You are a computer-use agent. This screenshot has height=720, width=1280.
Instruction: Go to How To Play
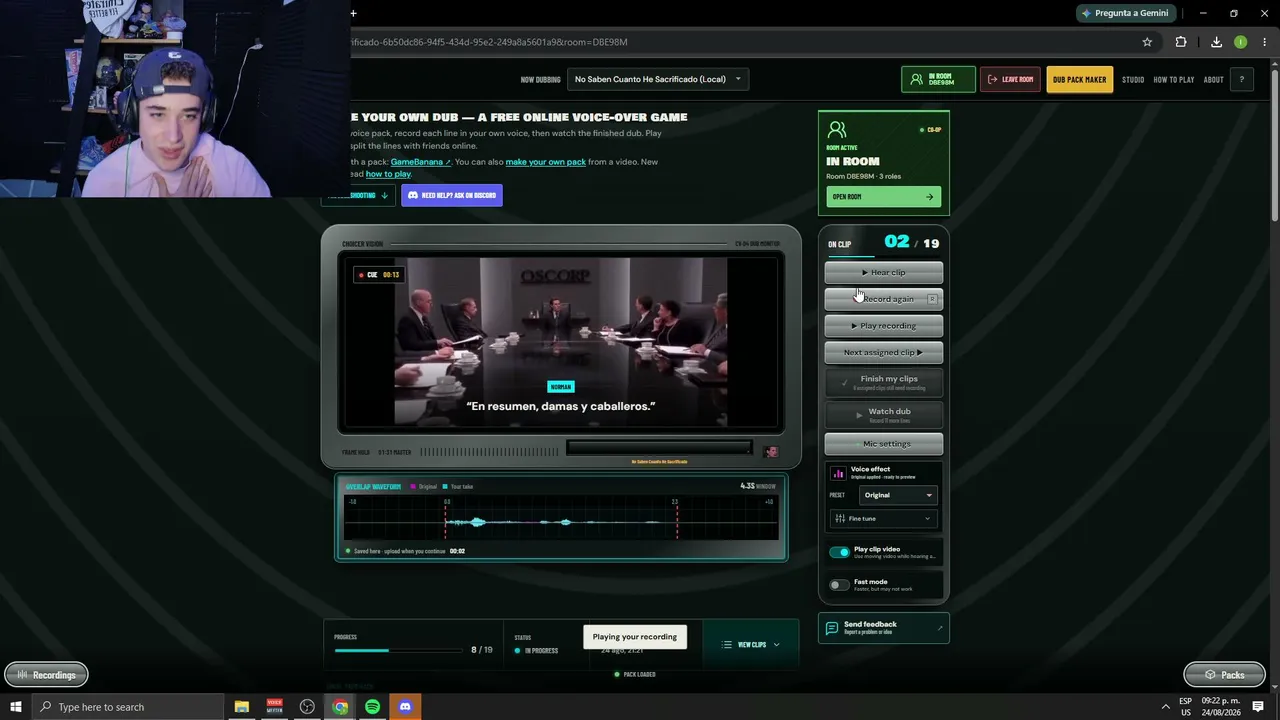point(1174,80)
